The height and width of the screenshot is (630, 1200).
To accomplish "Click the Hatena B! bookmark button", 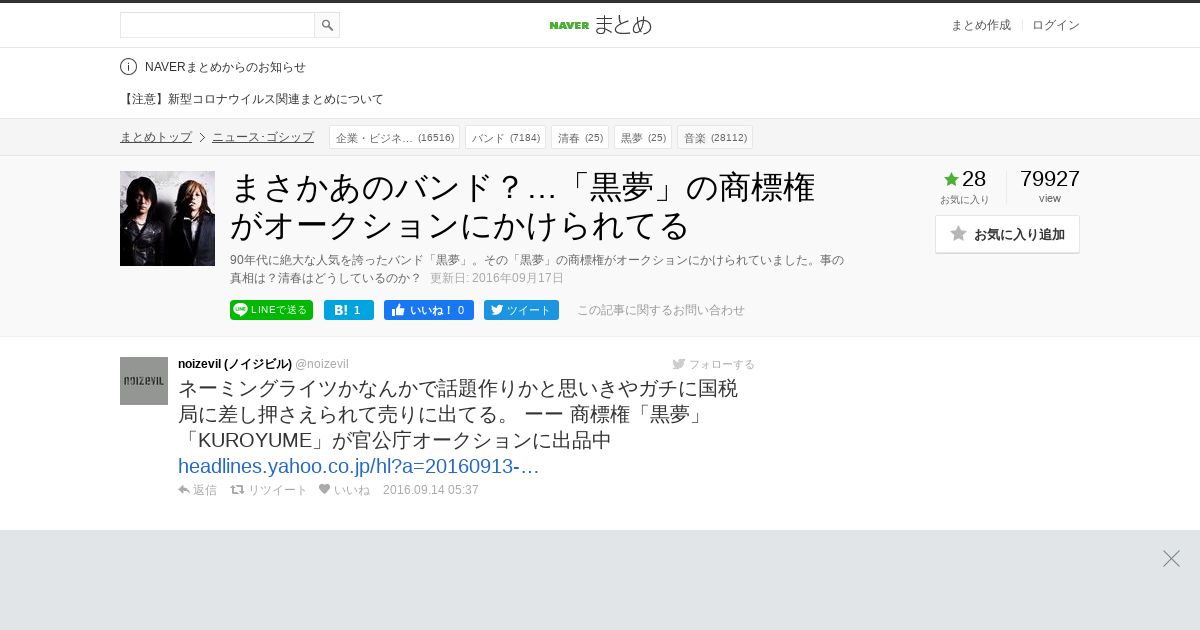I will tap(349, 310).
